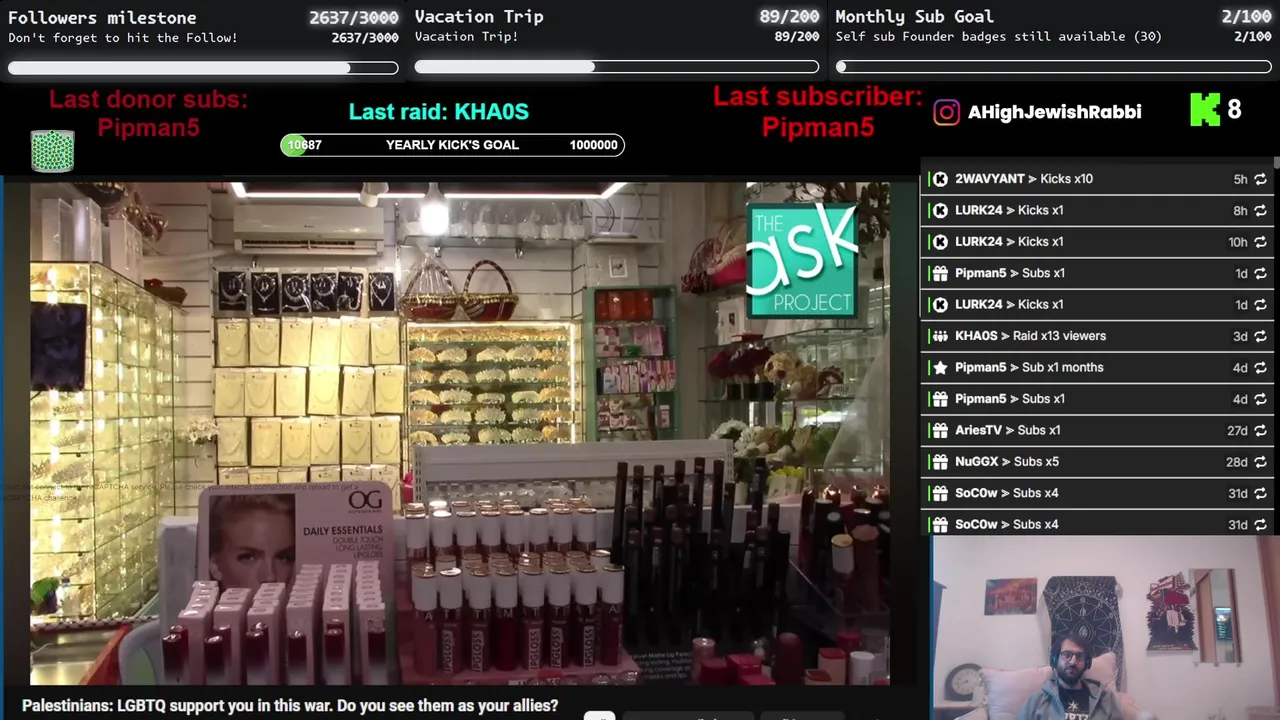Click the AHighJewishRabbi Instagram handle
1280x720 pixels.
(1054, 112)
